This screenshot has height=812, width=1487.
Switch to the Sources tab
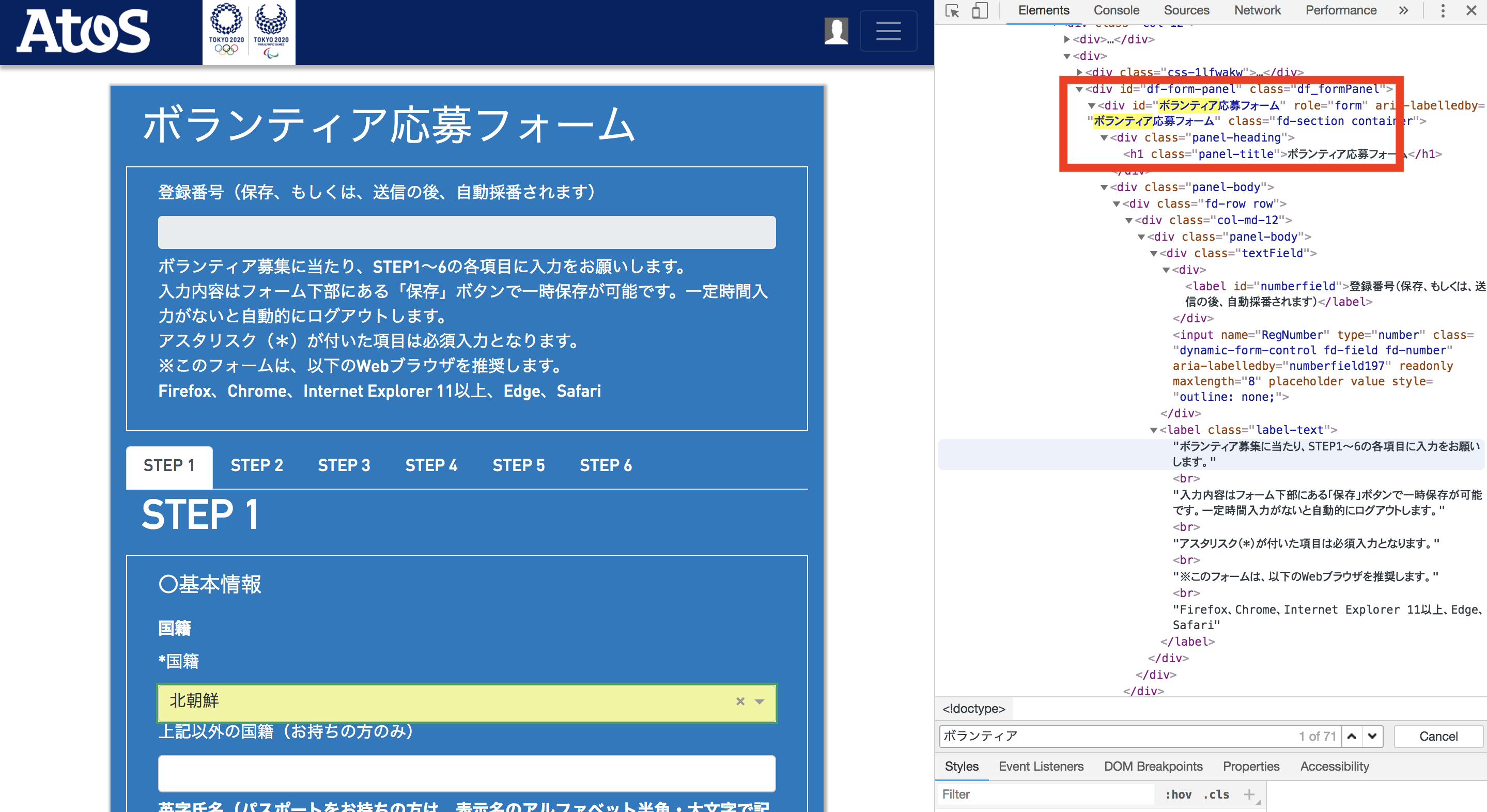[1186, 10]
